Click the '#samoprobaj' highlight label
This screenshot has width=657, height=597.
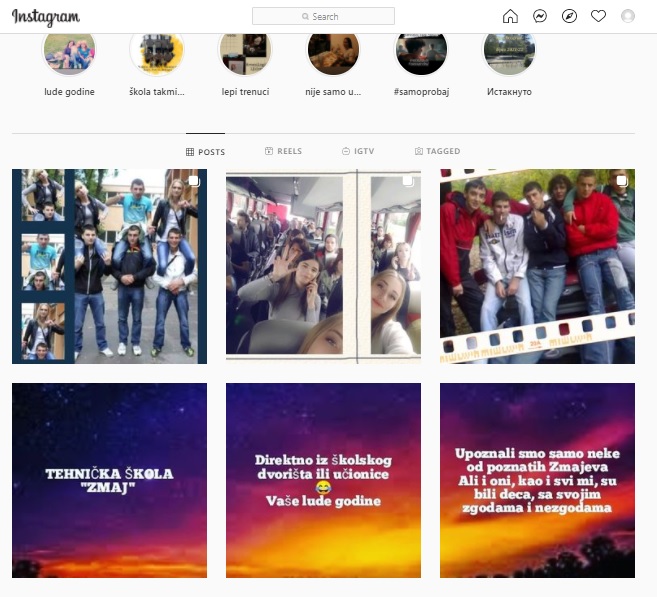coord(421,92)
